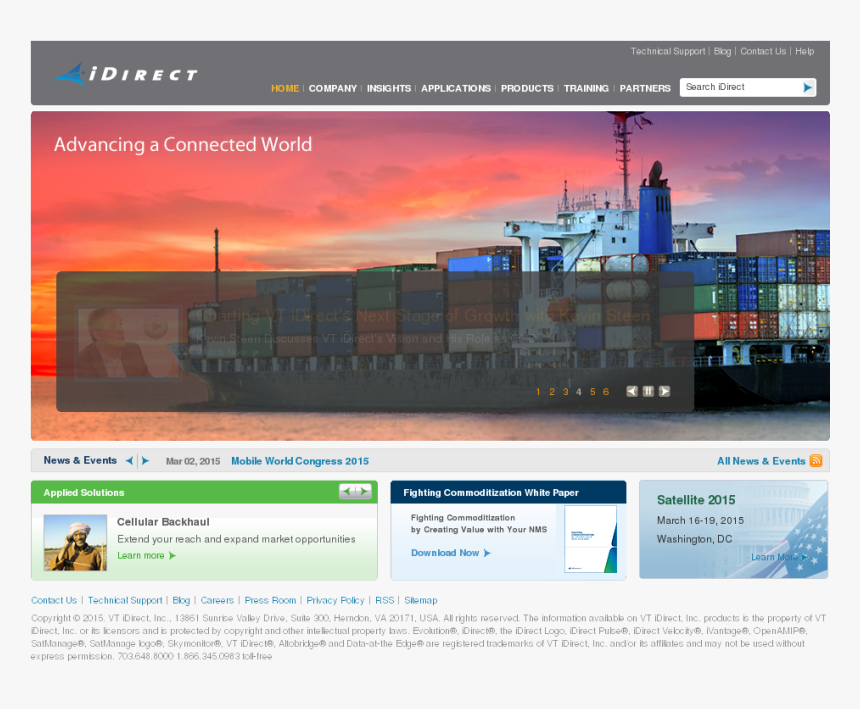Pause the hero slideshow
The image size is (860, 709).
coord(648,391)
